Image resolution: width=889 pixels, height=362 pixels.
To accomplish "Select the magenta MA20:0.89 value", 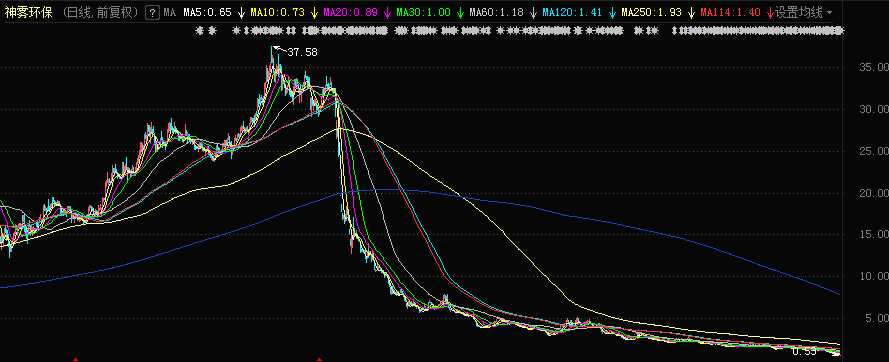I will click(x=351, y=12).
